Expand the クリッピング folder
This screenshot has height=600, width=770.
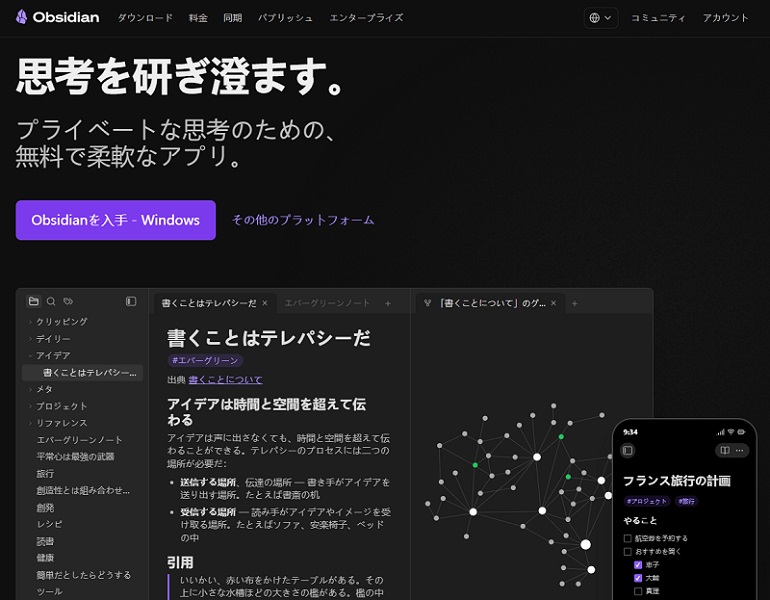[31, 322]
